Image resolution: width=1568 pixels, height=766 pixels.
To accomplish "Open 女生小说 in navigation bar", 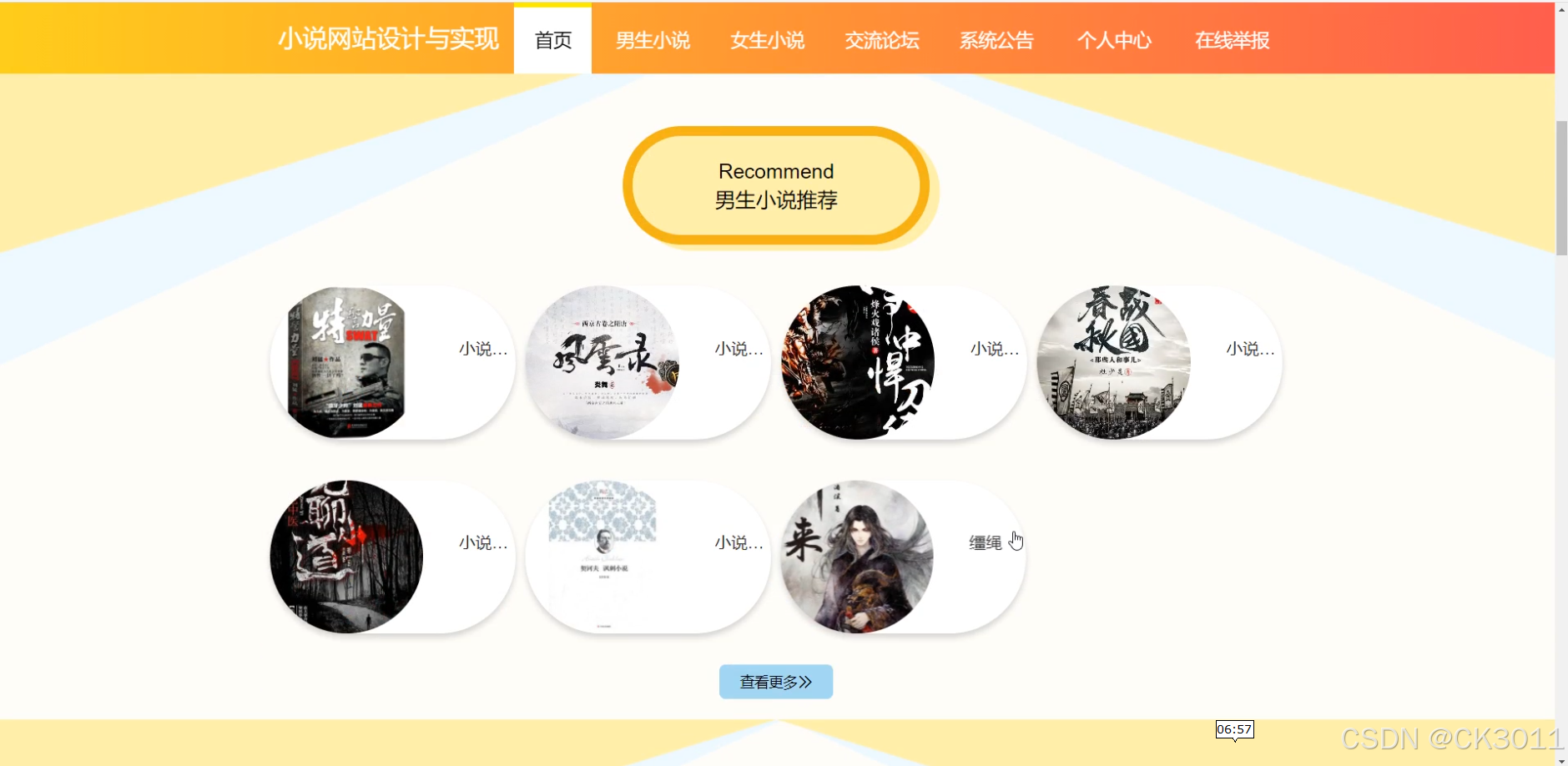I will point(767,40).
